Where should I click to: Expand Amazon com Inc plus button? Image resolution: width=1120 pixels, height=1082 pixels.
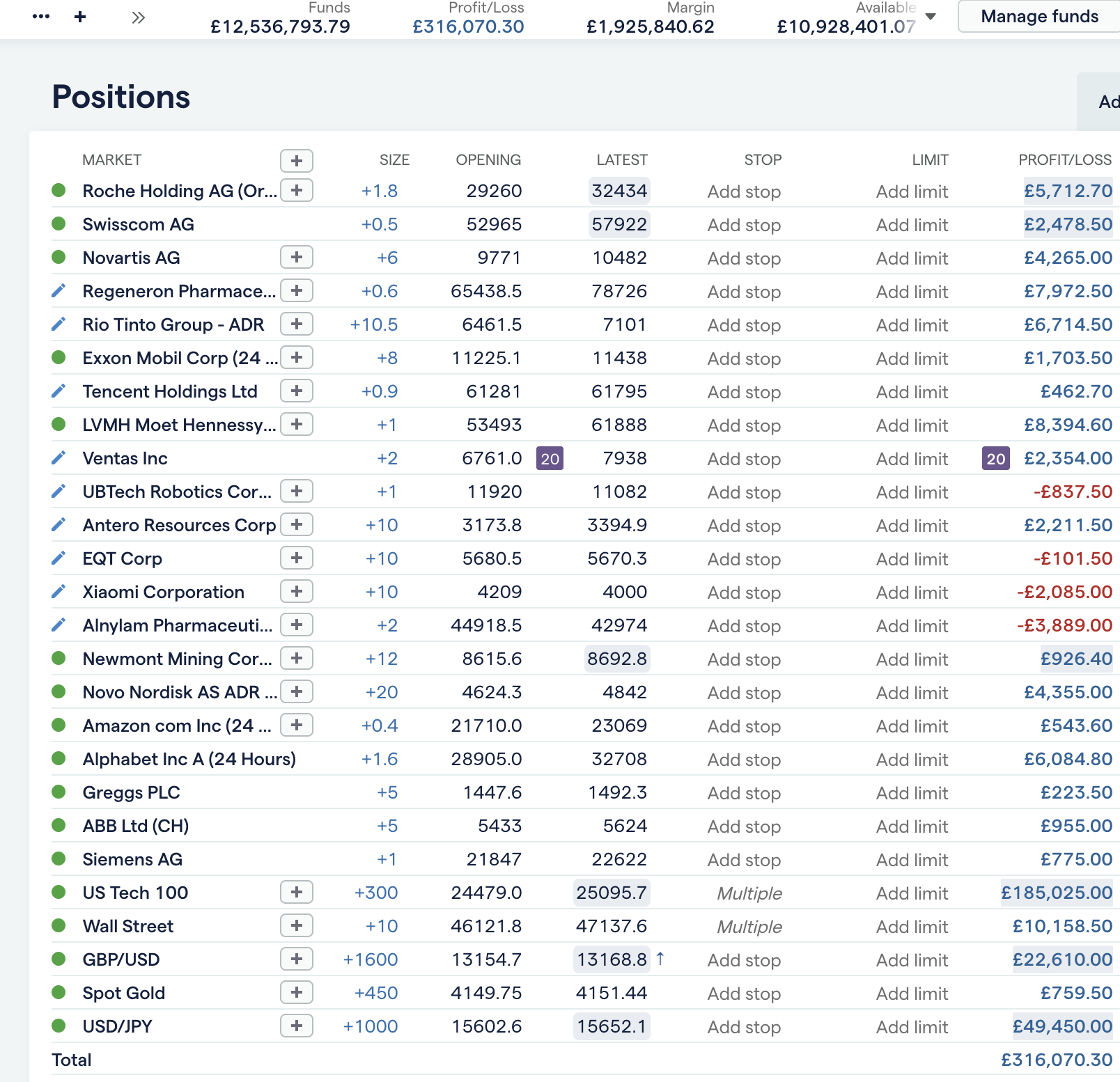tap(297, 725)
